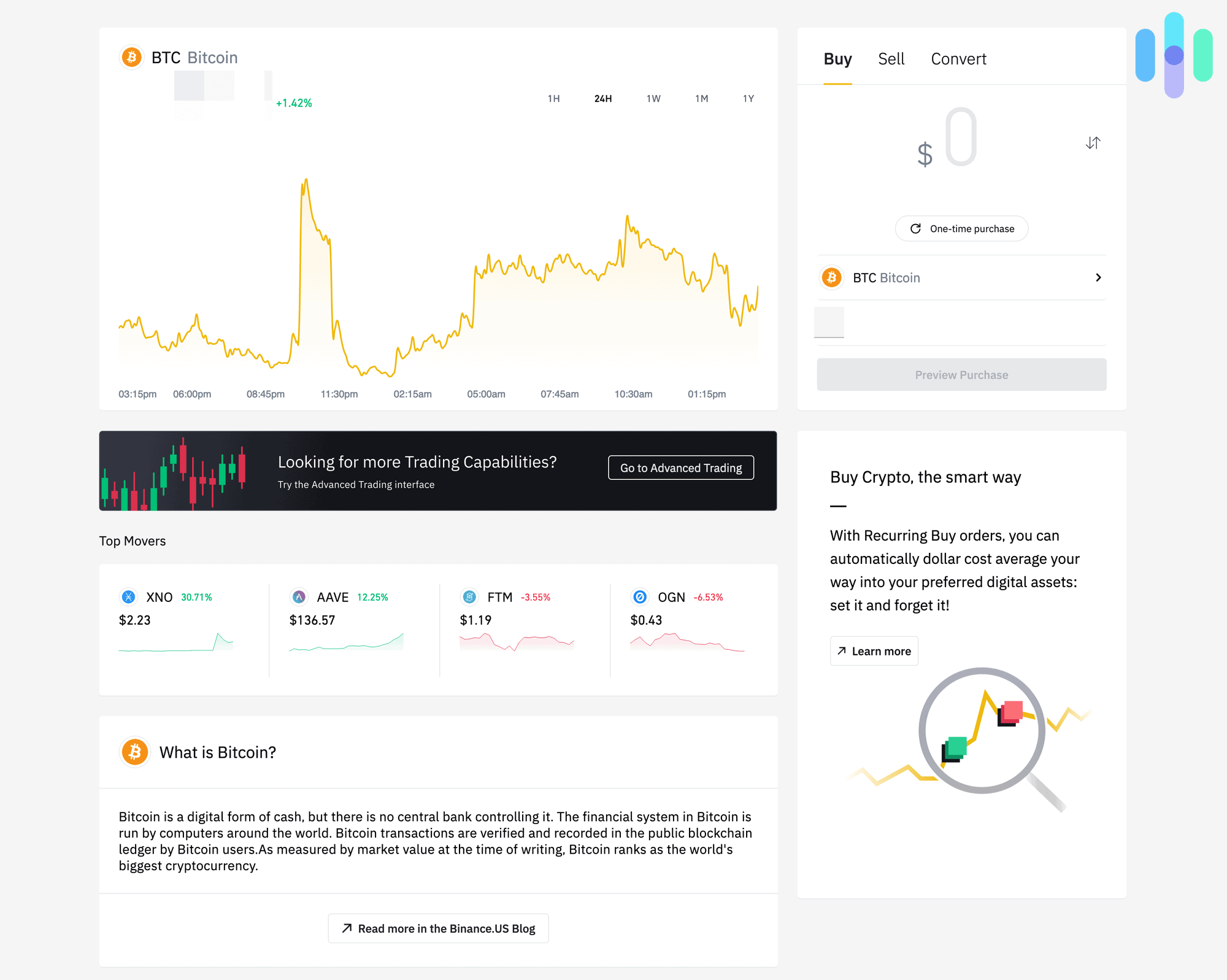Click the swap/convert arrows icon
1227x980 pixels.
point(1091,143)
